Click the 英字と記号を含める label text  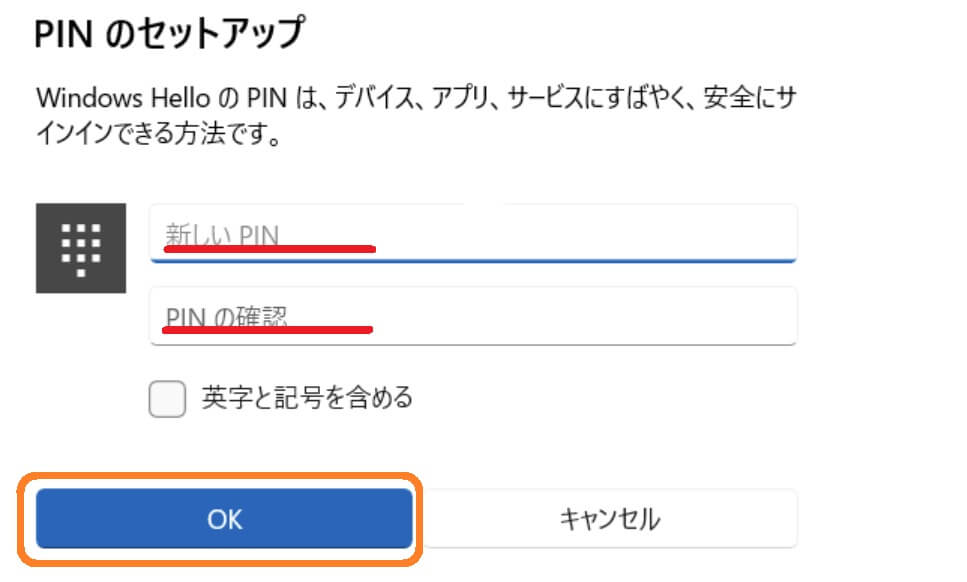[x=307, y=398]
